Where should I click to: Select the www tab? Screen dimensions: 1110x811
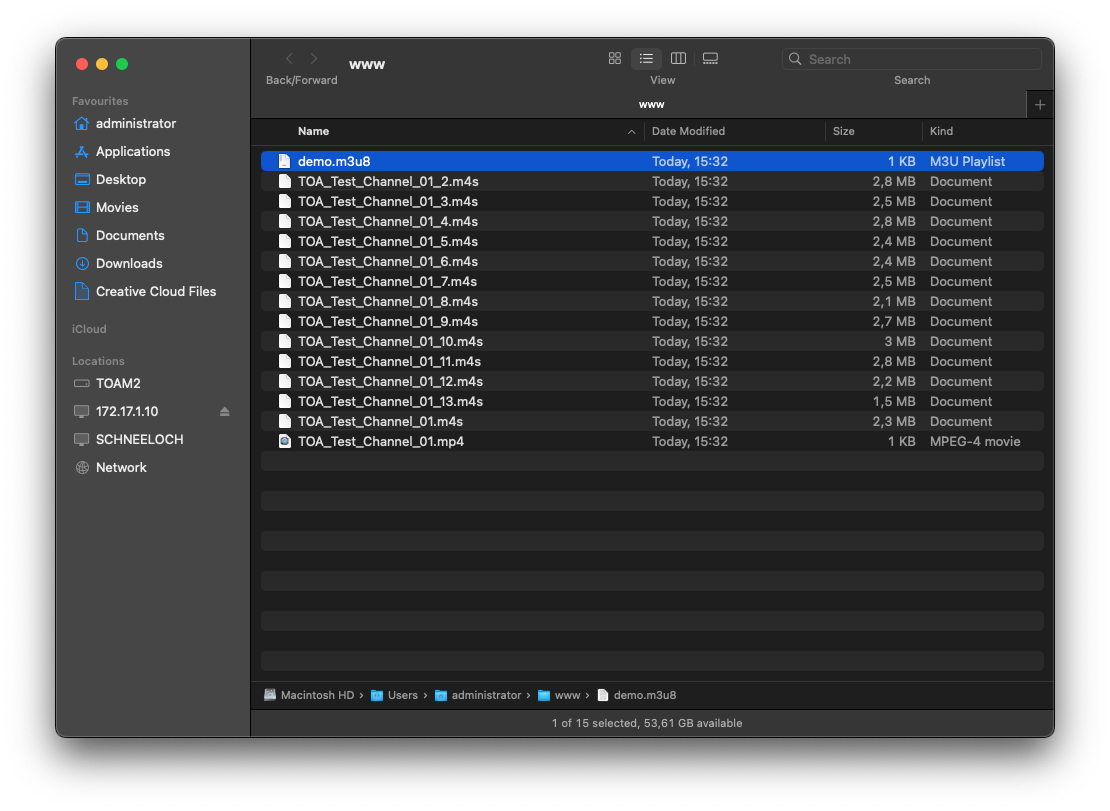point(651,105)
